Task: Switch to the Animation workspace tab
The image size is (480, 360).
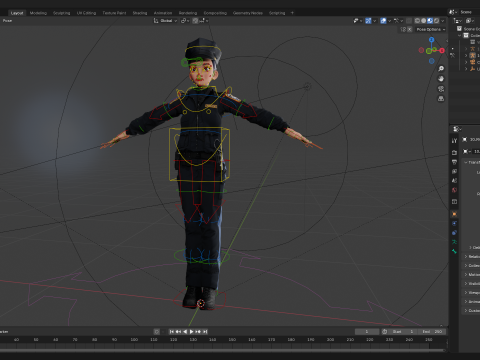Action: point(163,13)
